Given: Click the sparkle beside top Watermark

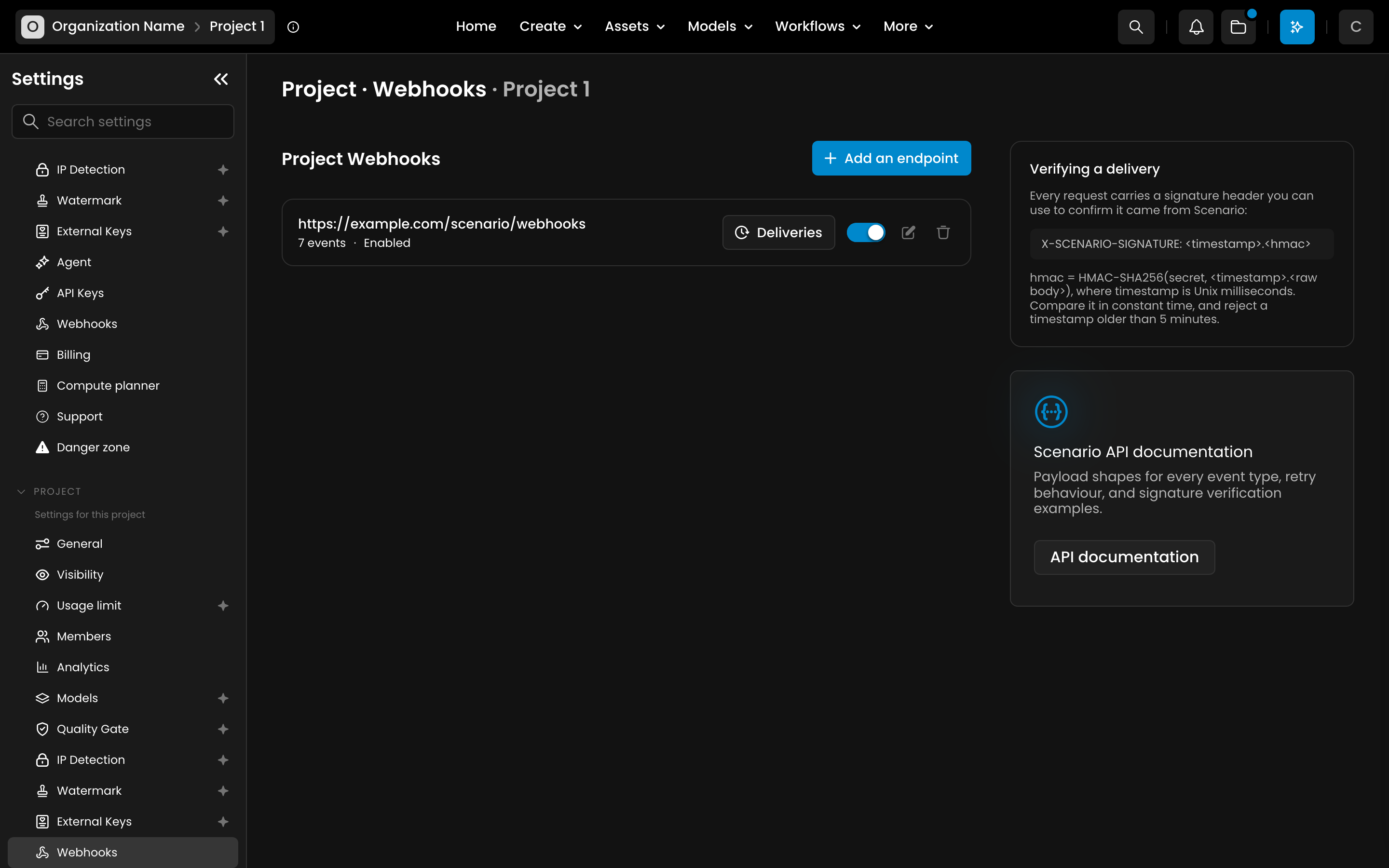Looking at the screenshot, I should (x=223, y=200).
